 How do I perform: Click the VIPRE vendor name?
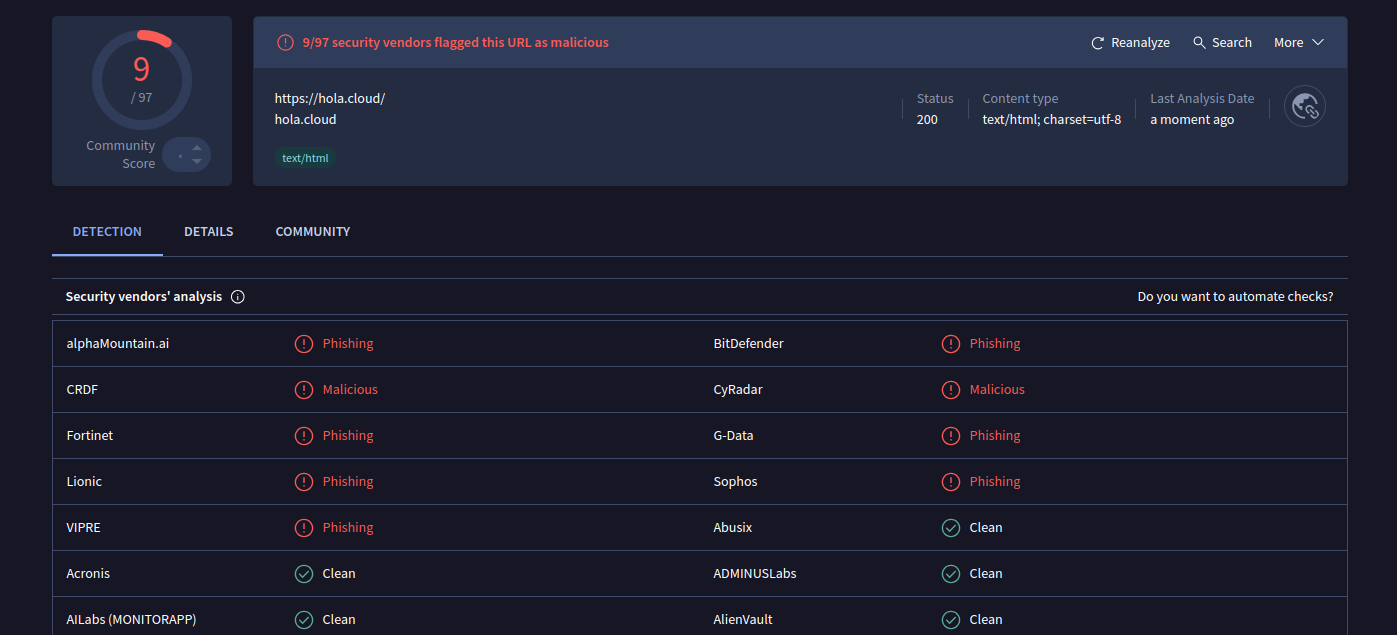pyautogui.click(x=84, y=527)
